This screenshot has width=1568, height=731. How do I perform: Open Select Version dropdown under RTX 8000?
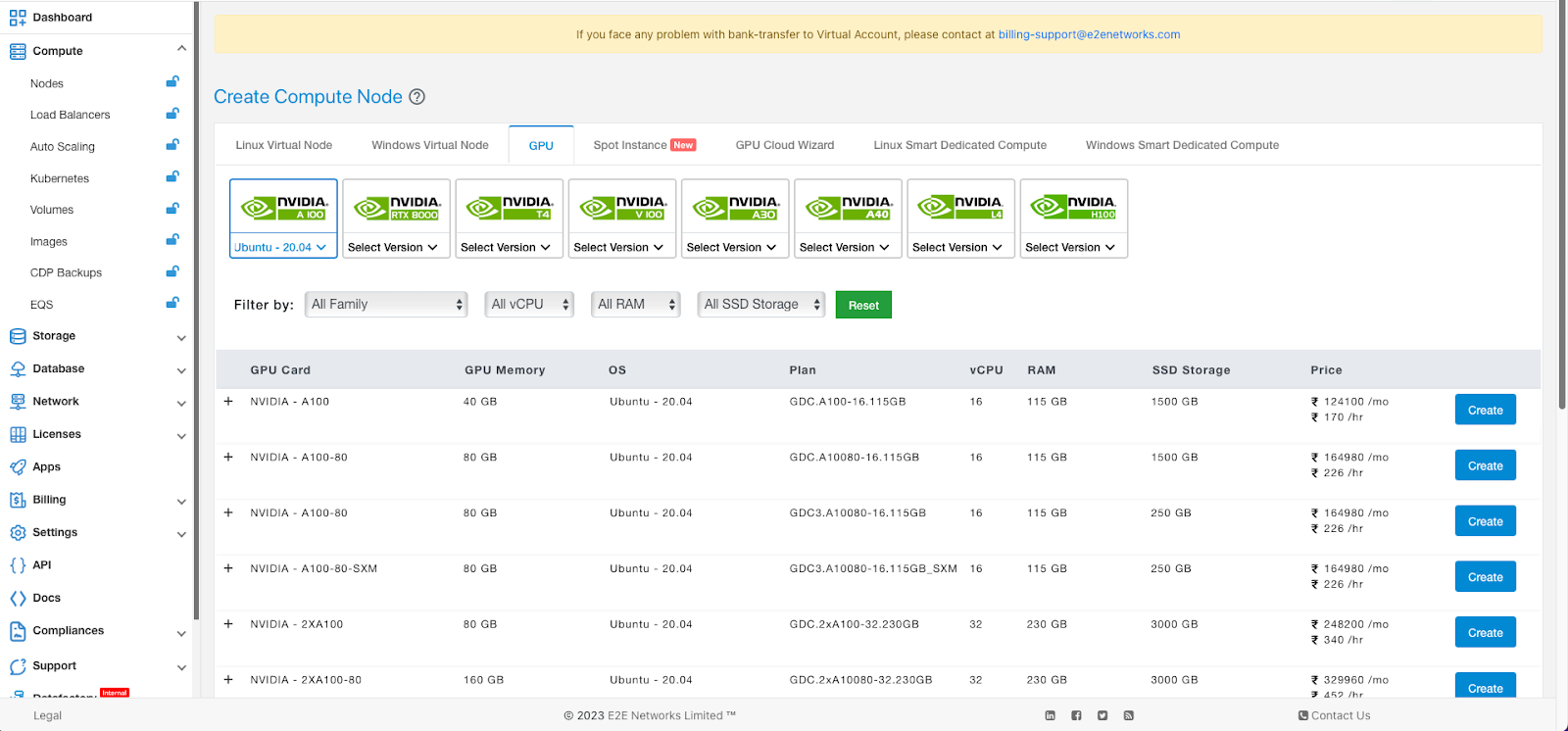click(396, 247)
